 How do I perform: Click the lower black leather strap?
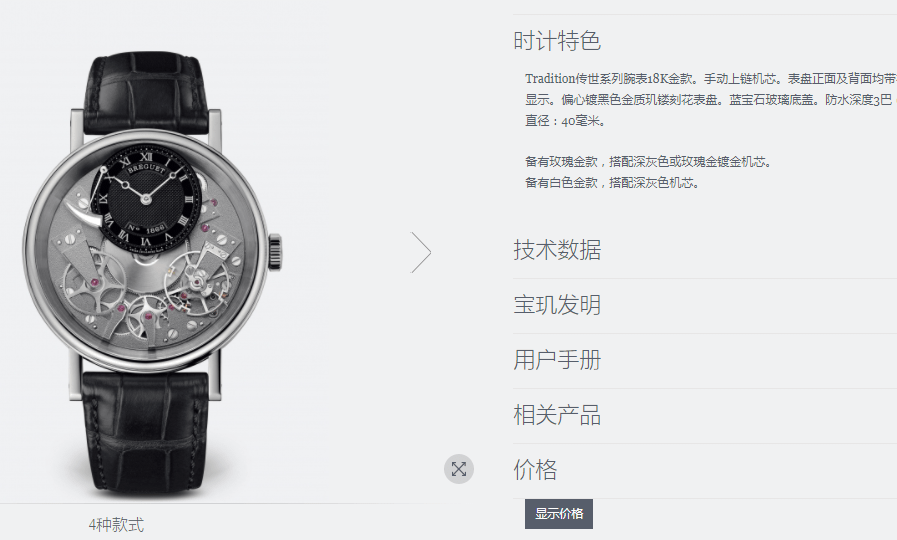click(x=145, y=432)
